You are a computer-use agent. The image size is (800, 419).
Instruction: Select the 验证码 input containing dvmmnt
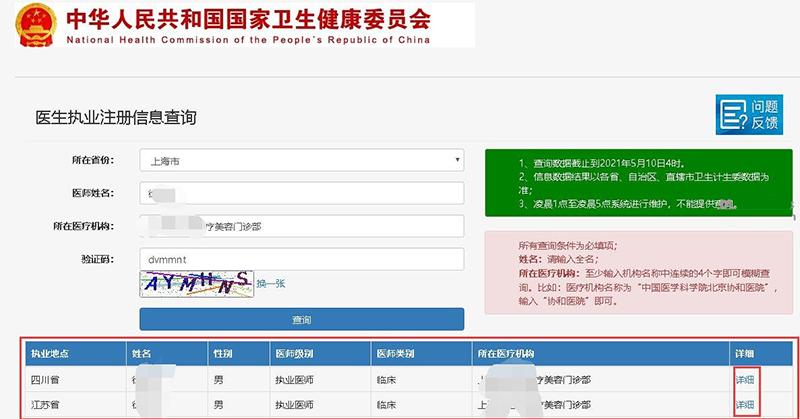pos(301,258)
